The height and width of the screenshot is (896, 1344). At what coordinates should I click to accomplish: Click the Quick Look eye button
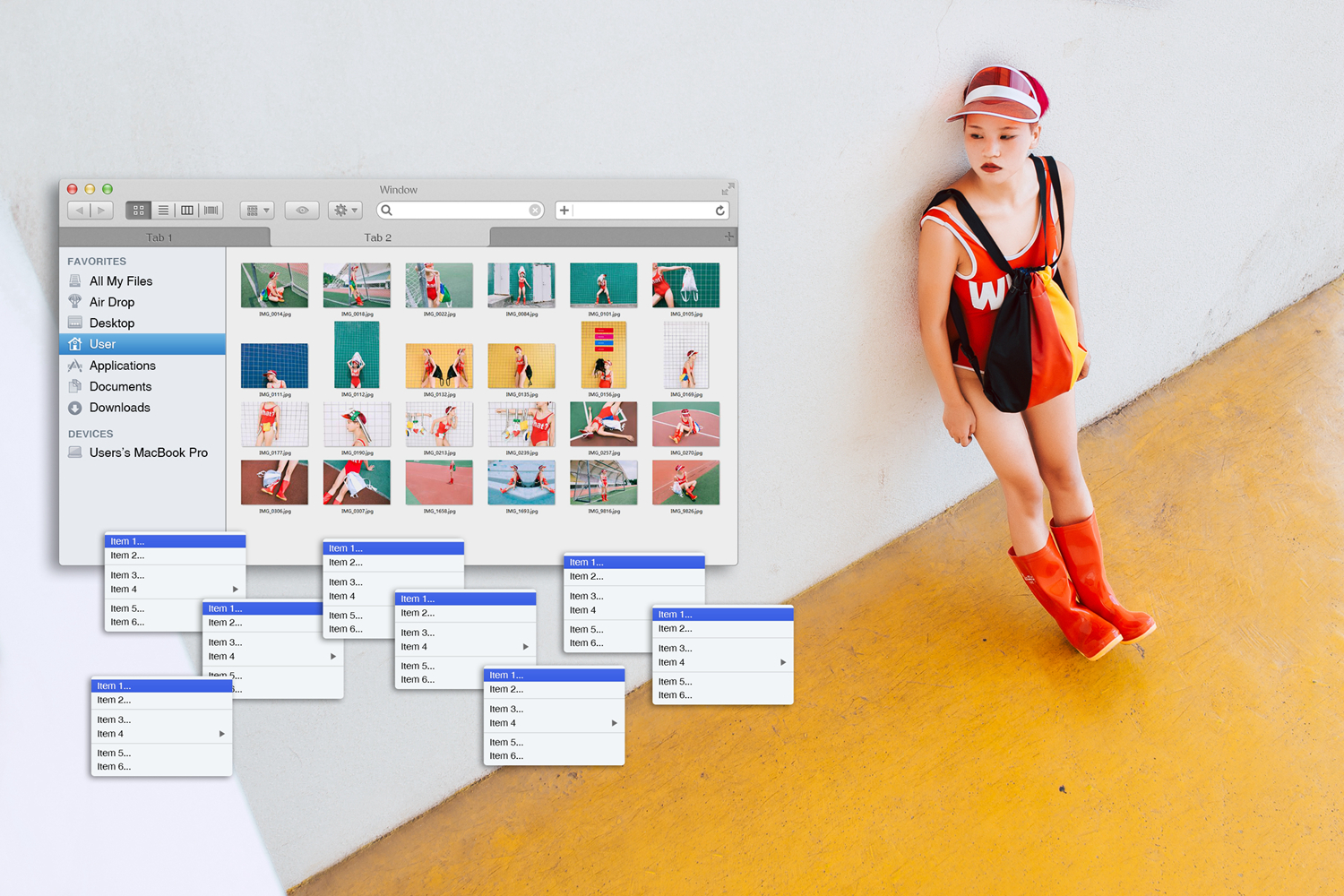tap(302, 211)
